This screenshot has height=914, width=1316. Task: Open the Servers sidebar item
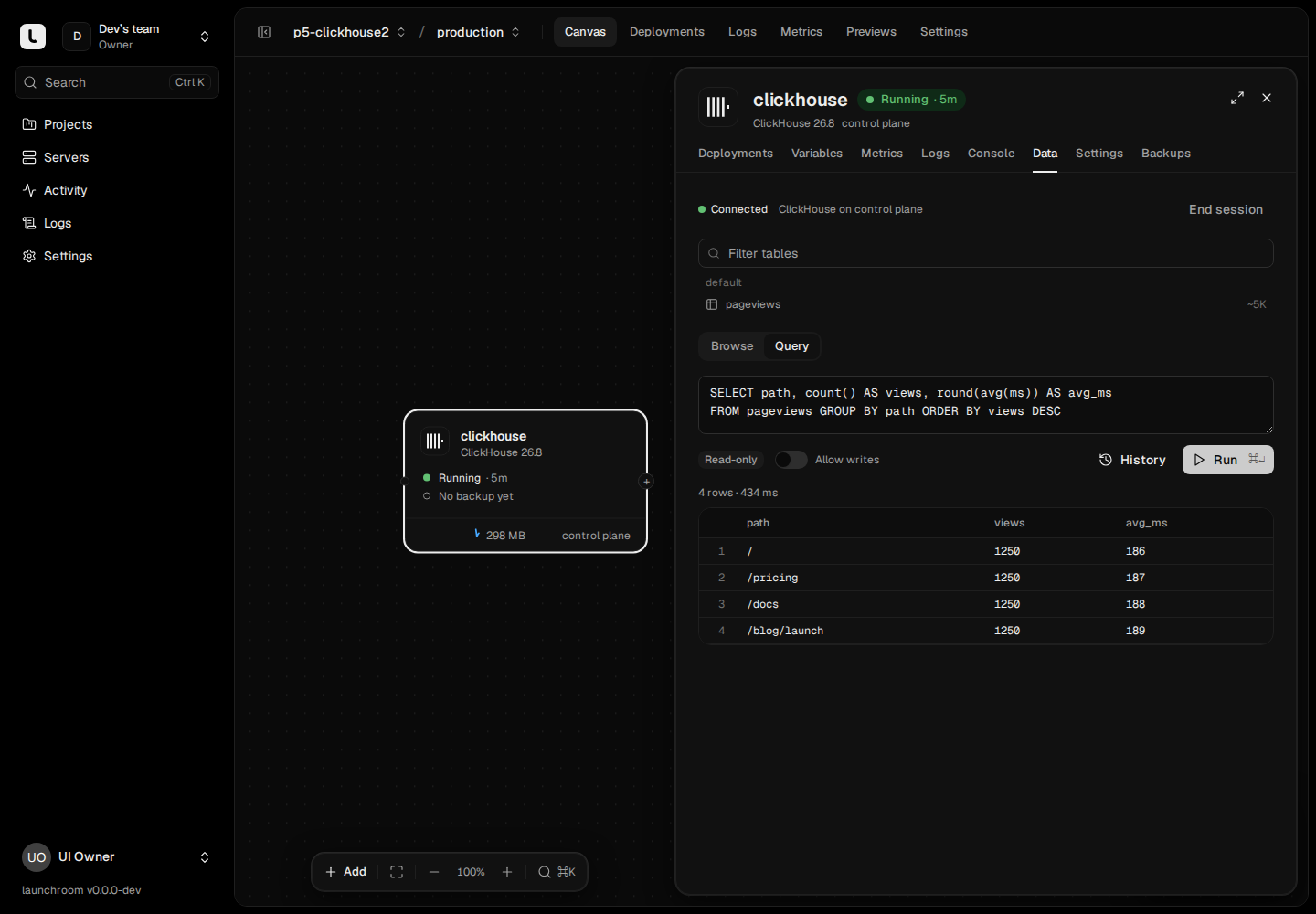(117, 157)
